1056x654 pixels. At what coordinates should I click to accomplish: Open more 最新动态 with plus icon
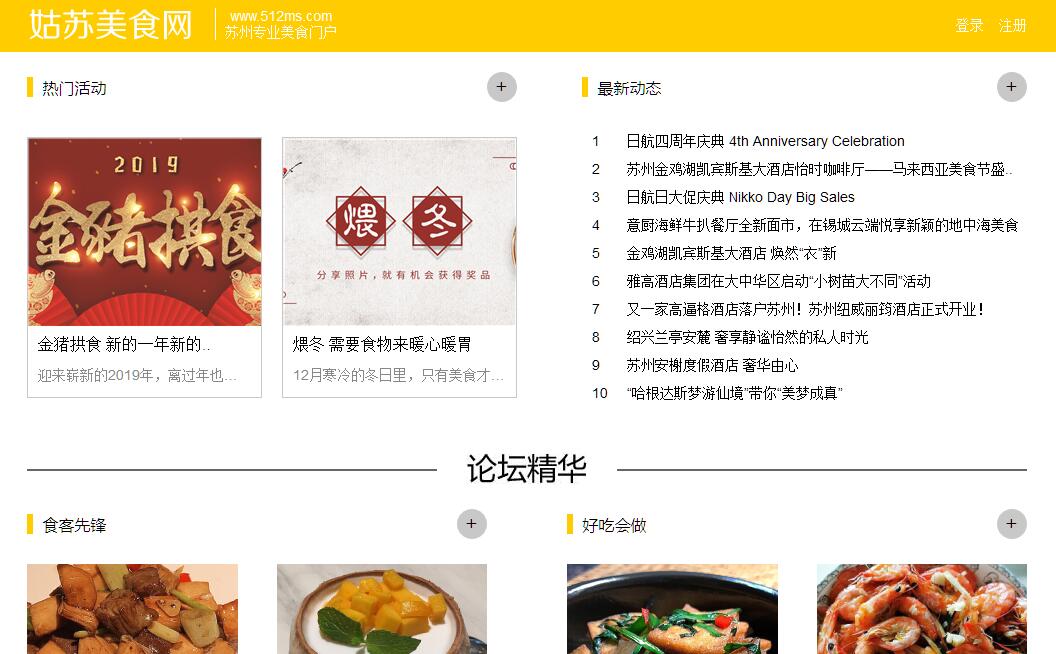(1011, 88)
